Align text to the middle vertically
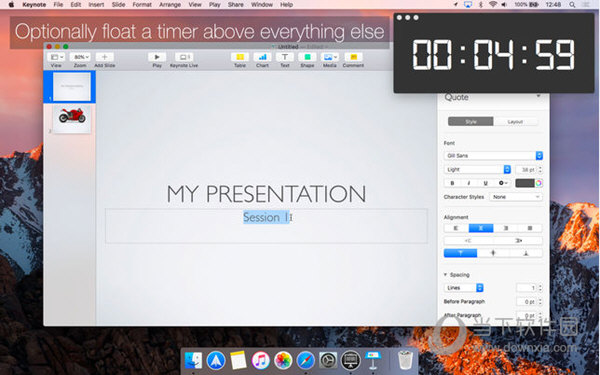Viewport: 600px width, 375px height. click(x=493, y=253)
